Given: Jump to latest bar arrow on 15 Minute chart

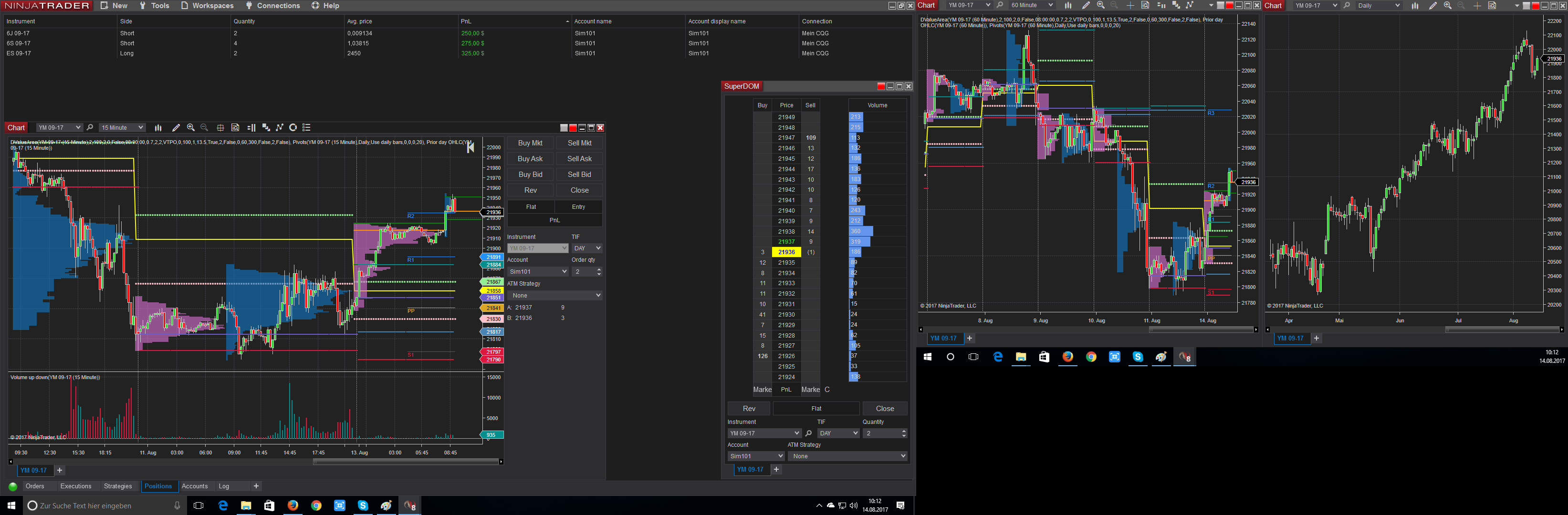Looking at the screenshot, I should [x=470, y=147].
